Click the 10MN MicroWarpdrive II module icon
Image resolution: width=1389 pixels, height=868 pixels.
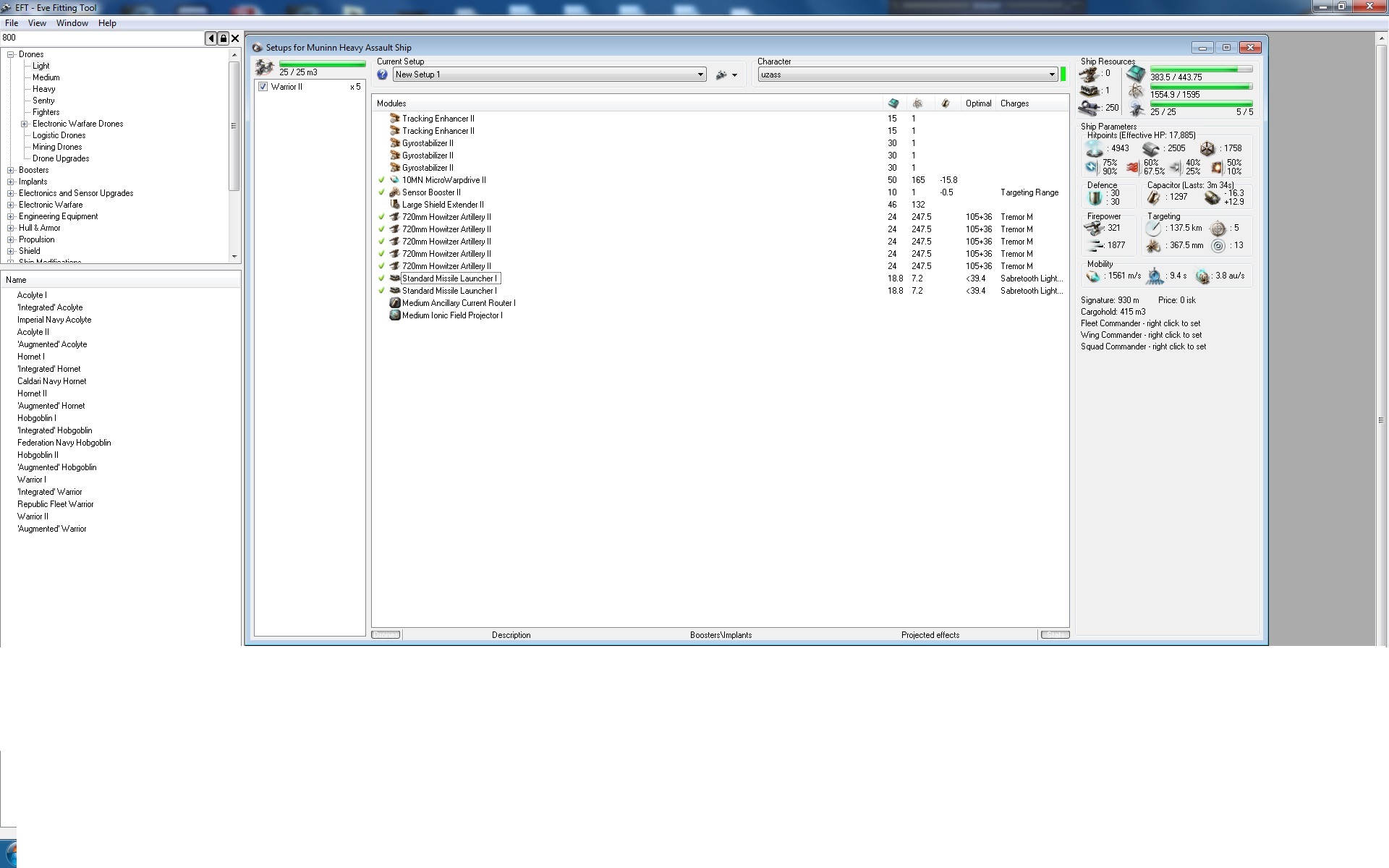point(394,180)
